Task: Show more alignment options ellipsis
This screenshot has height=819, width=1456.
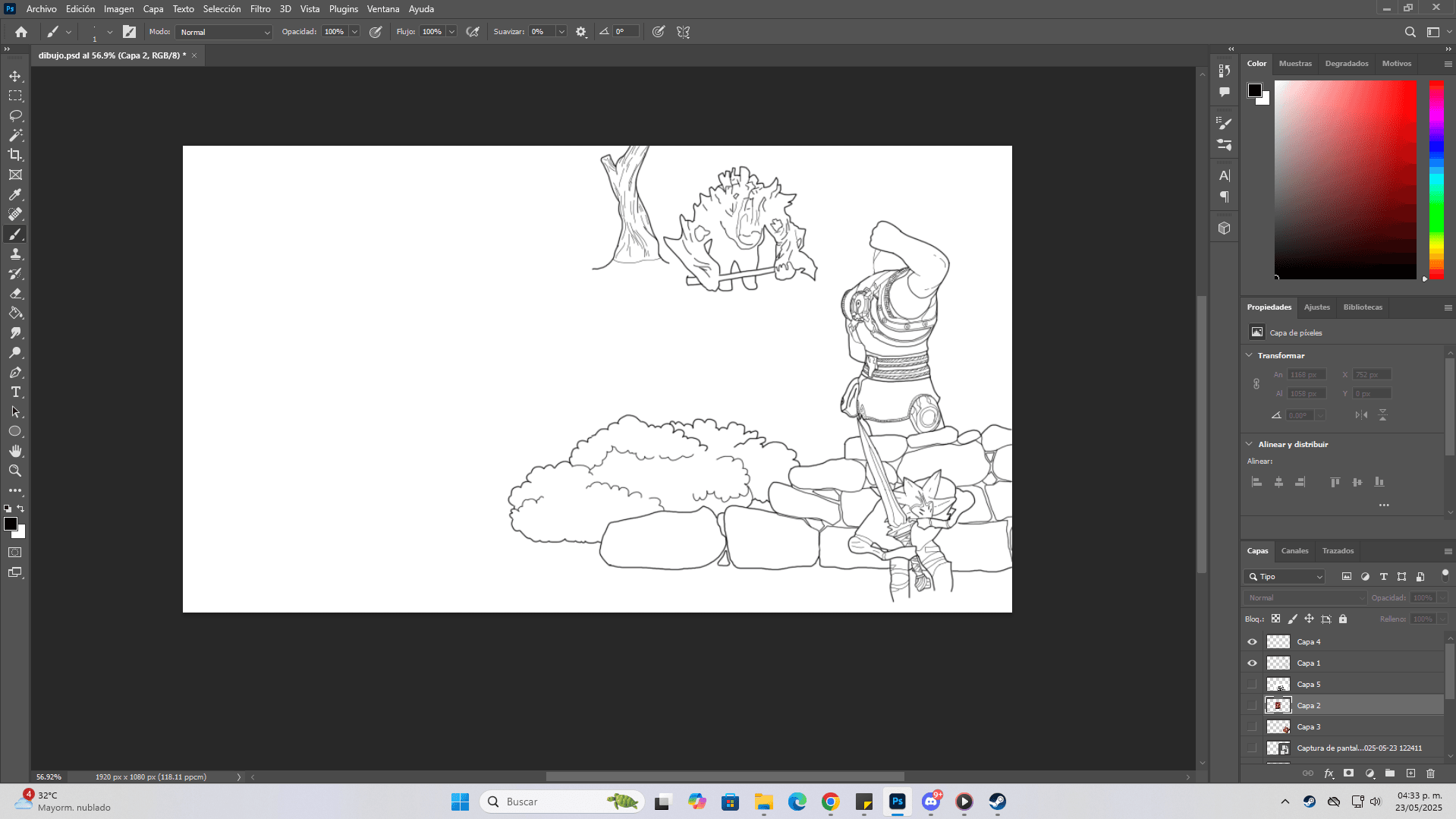Action: [1384, 506]
